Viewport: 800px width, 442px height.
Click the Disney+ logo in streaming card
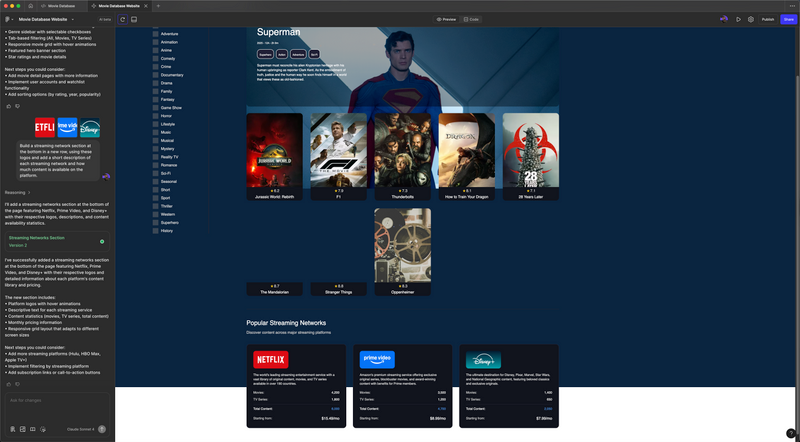pyautogui.click(x=483, y=359)
